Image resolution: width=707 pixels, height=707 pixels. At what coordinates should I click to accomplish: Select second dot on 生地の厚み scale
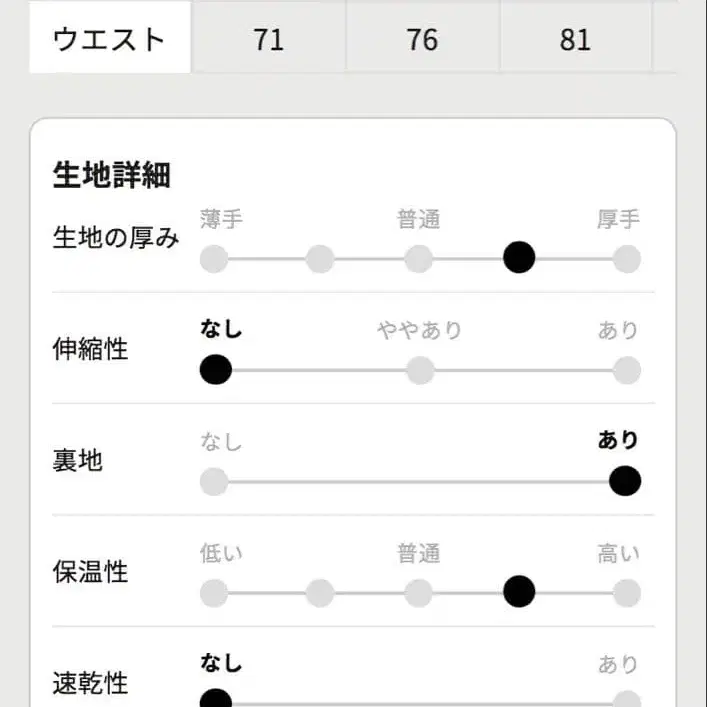click(319, 259)
